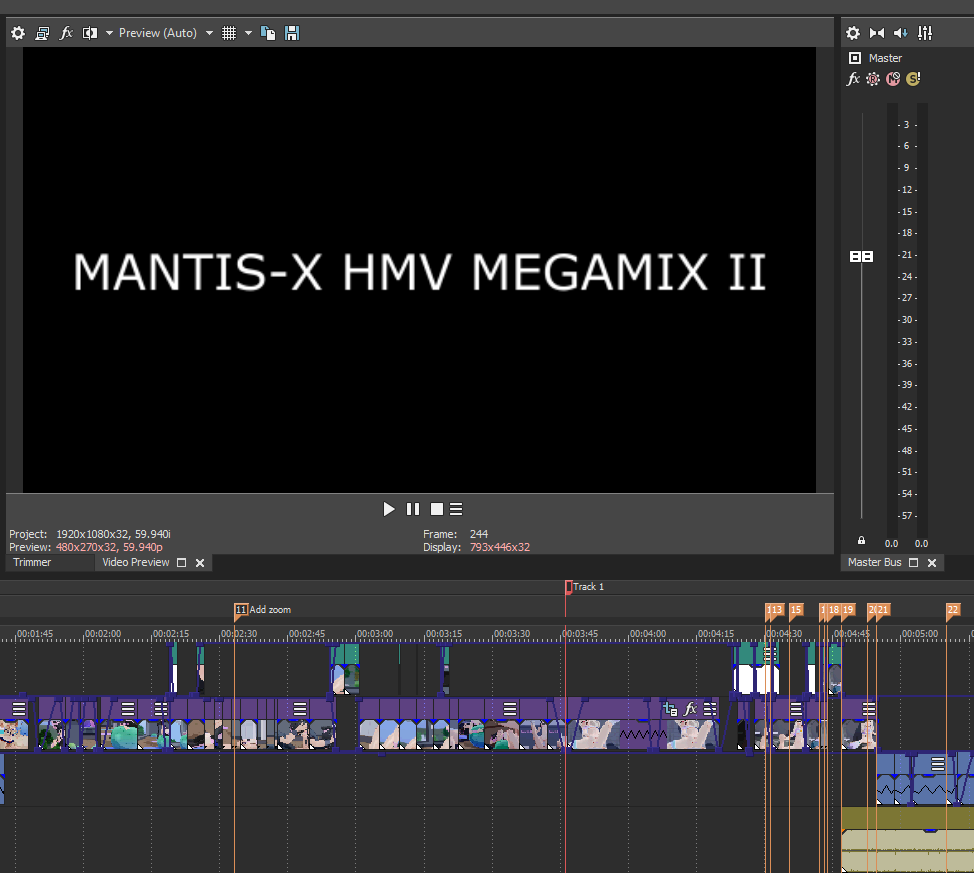Click the Master bus label
Screen dimensions: 974x873
point(885,58)
